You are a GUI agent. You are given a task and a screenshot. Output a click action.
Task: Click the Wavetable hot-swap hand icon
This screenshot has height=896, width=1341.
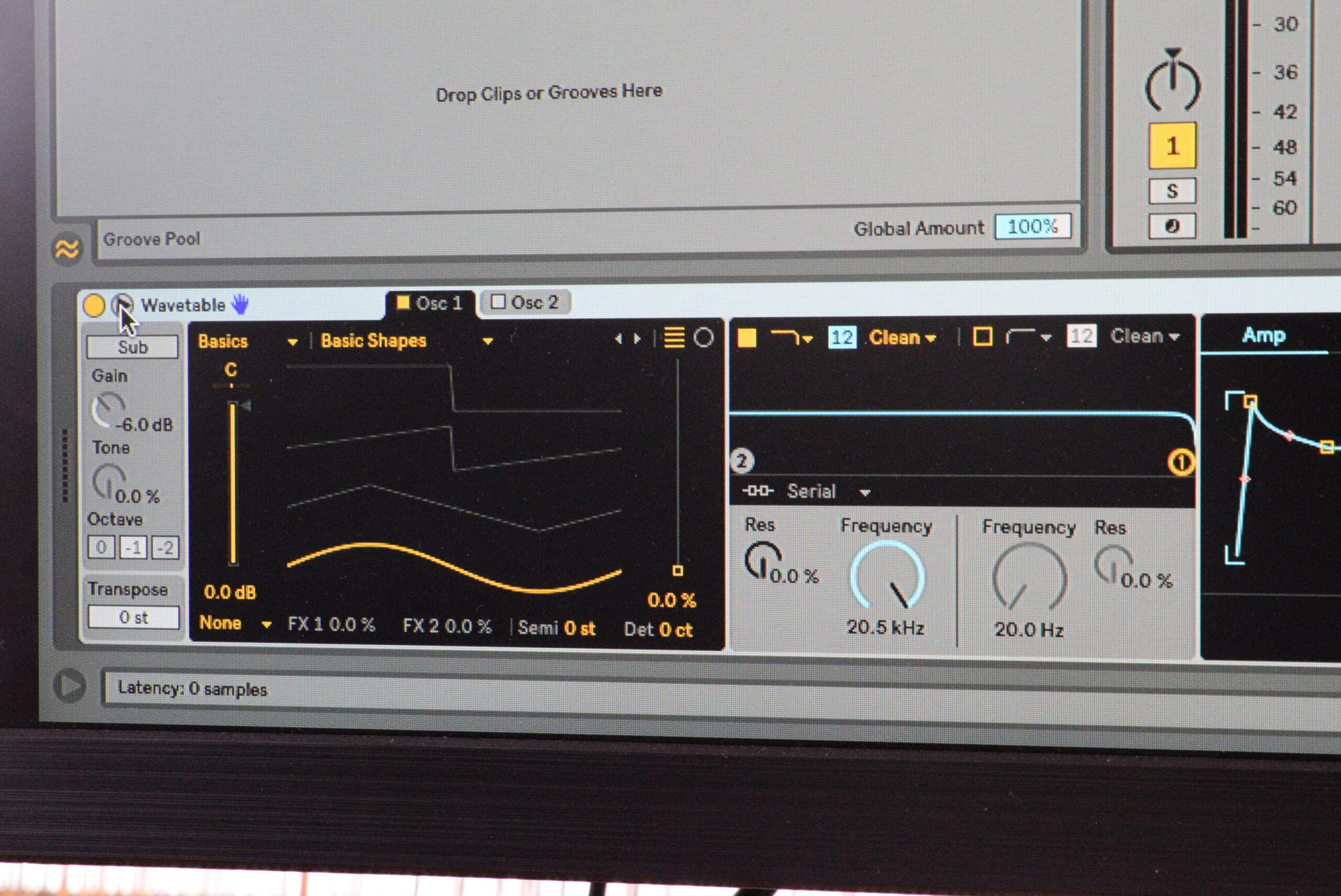click(240, 304)
